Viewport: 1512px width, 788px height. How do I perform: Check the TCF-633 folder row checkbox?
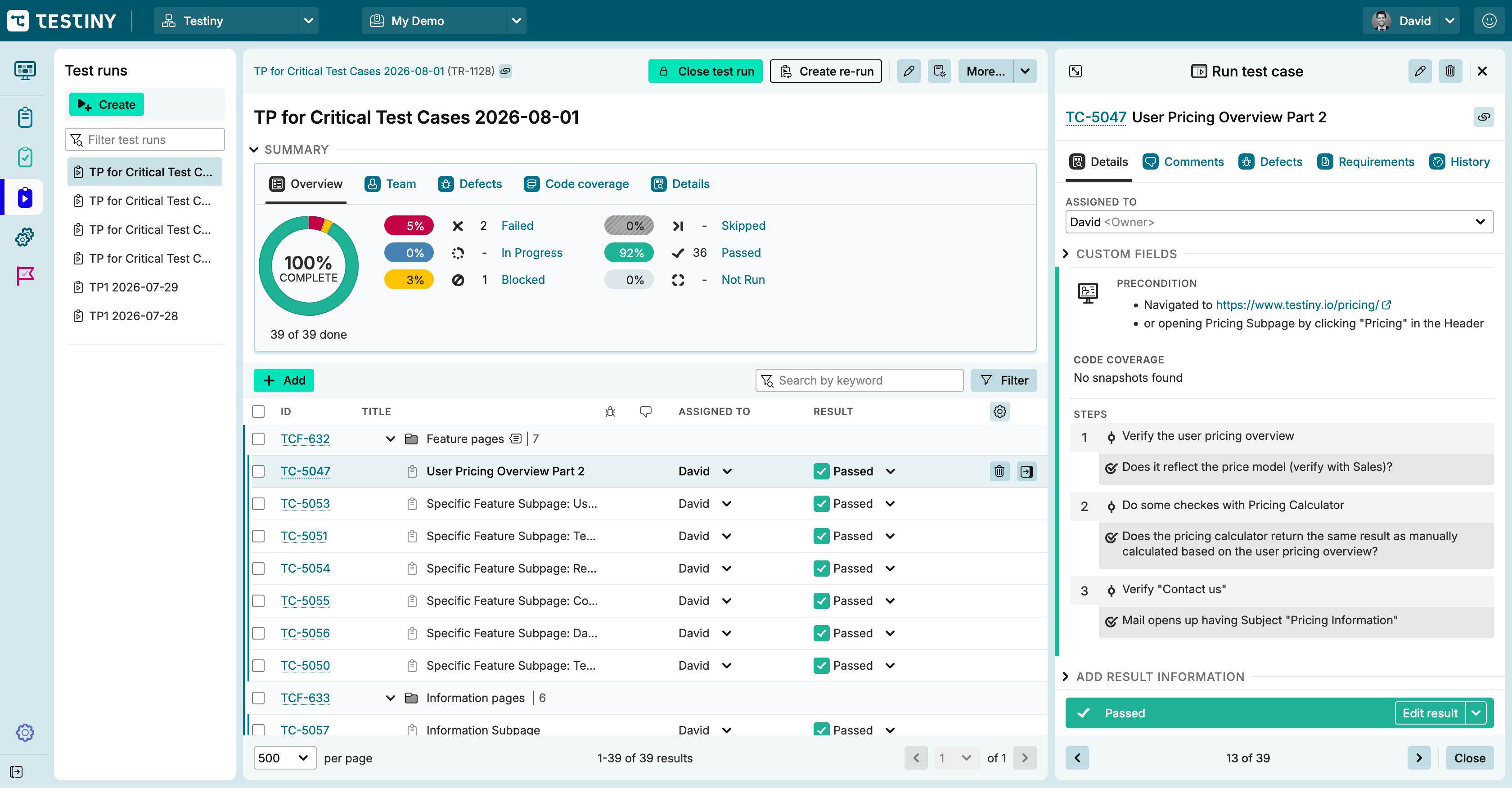pos(258,698)
